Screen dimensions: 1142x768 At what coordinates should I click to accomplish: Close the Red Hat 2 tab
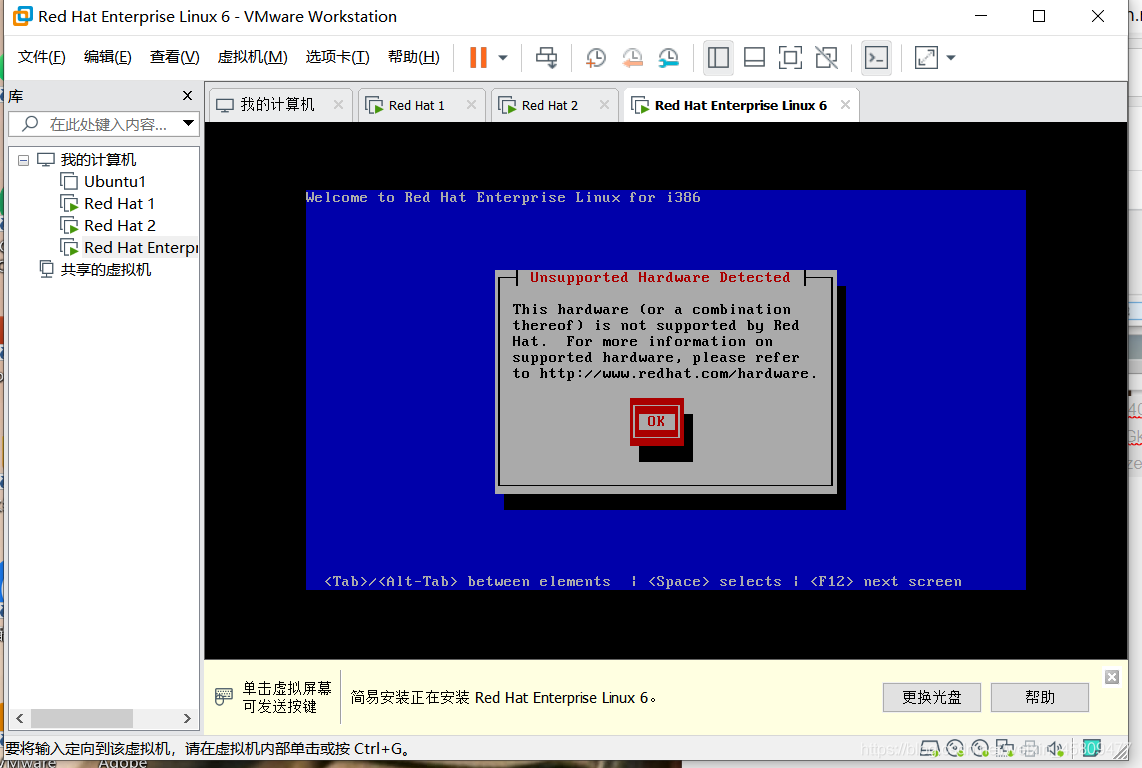(605, 105)
